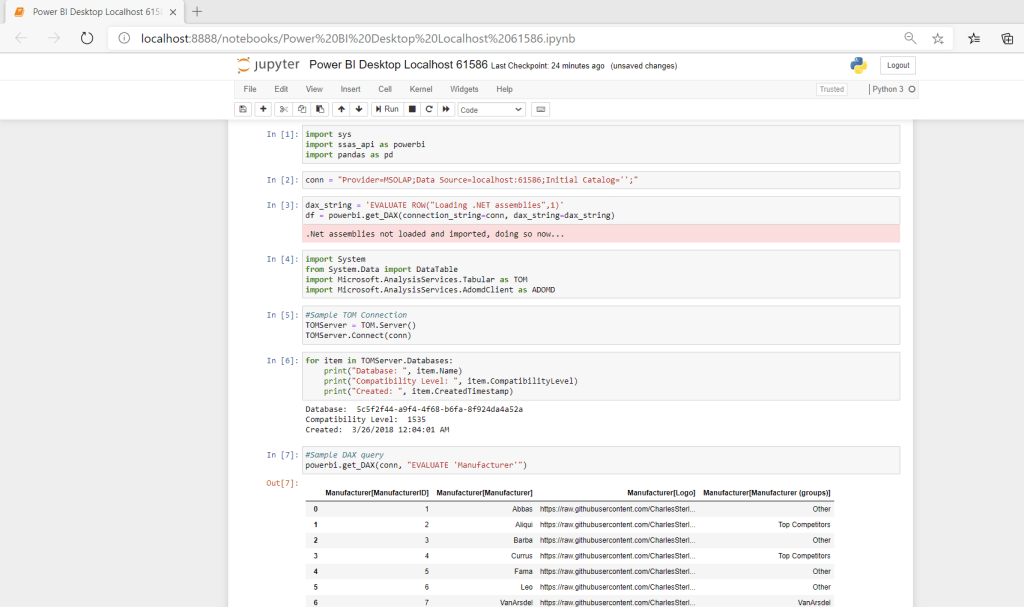Interrupt the kernel with the stop icon
Image resolution: width=1024 pixels, height=607 pixels.
[x=412, y=109]
